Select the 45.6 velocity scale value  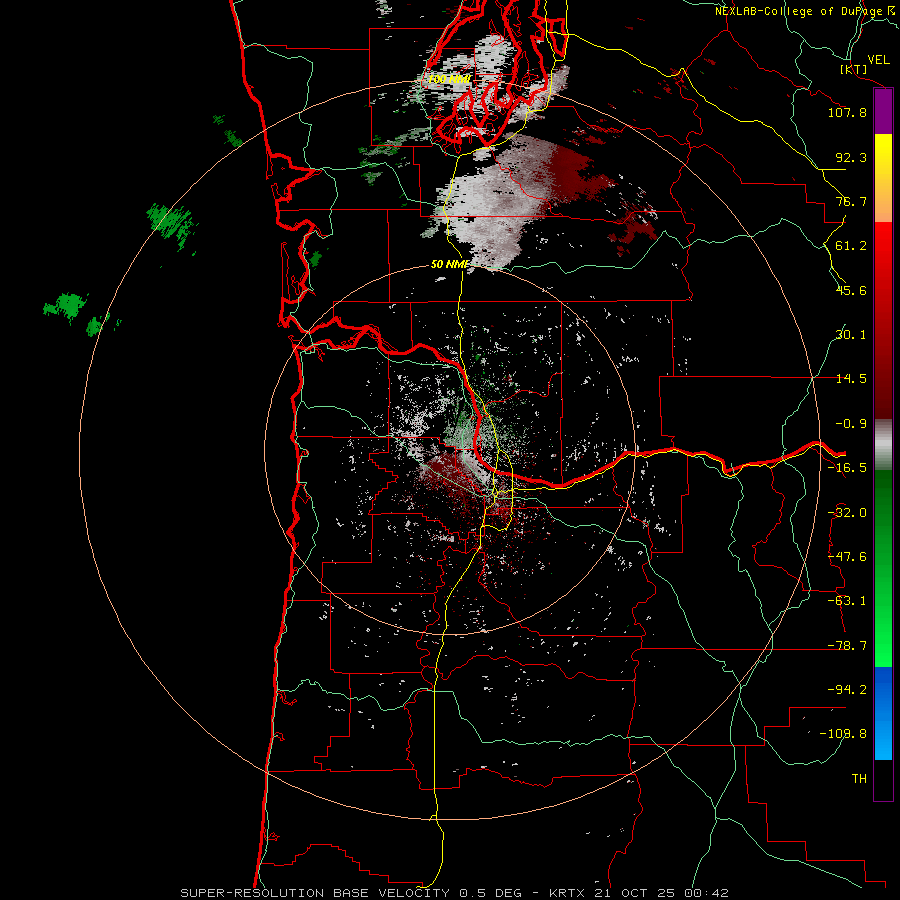[851, 290]
